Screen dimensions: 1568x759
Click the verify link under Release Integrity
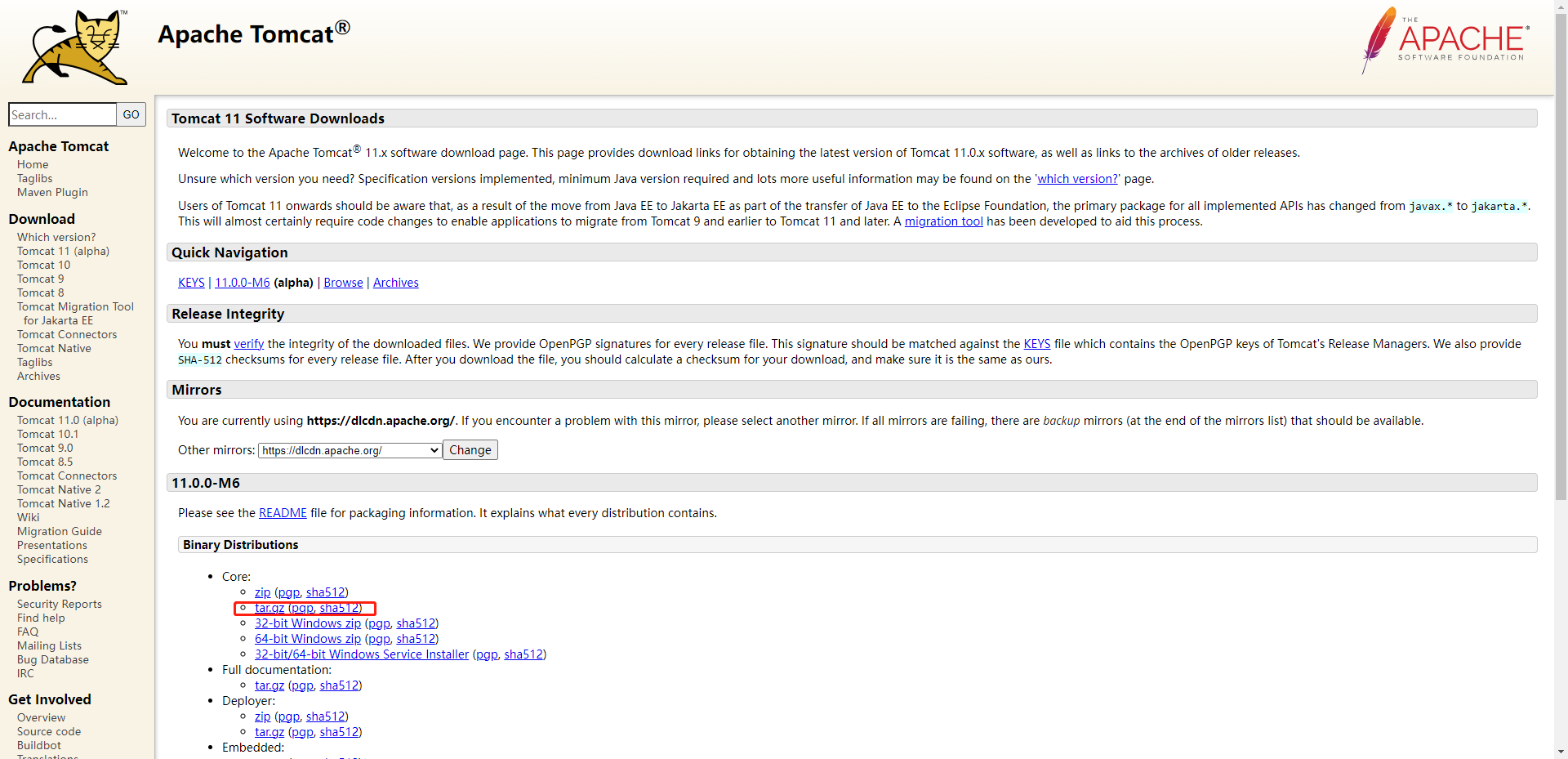coord(248,344)
